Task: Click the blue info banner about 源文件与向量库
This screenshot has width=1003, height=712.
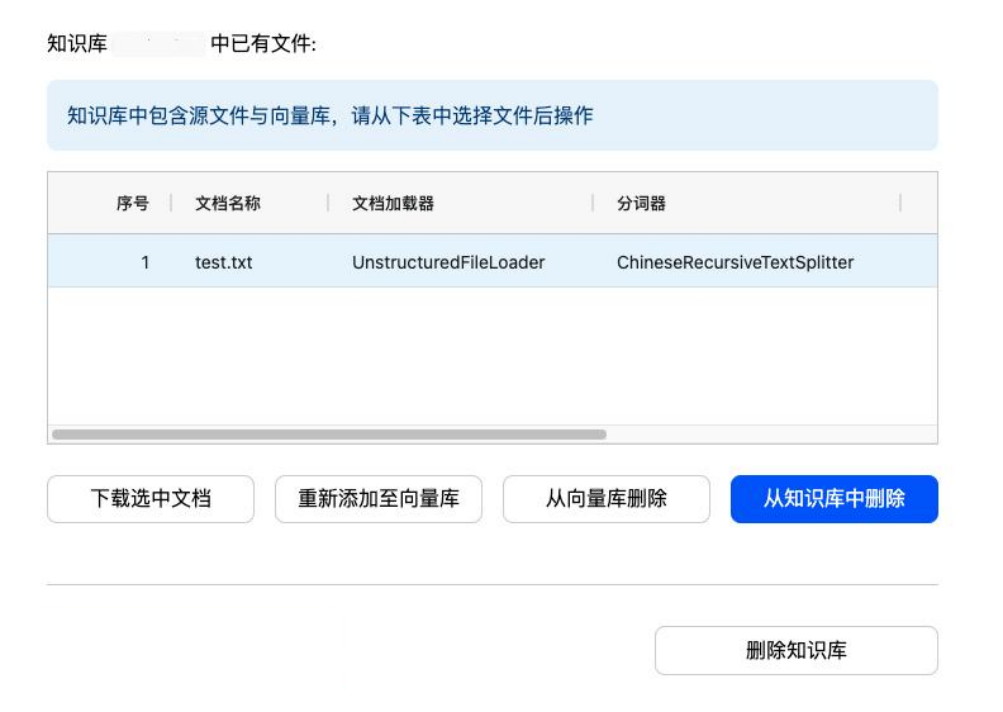Action: point(492,116)
